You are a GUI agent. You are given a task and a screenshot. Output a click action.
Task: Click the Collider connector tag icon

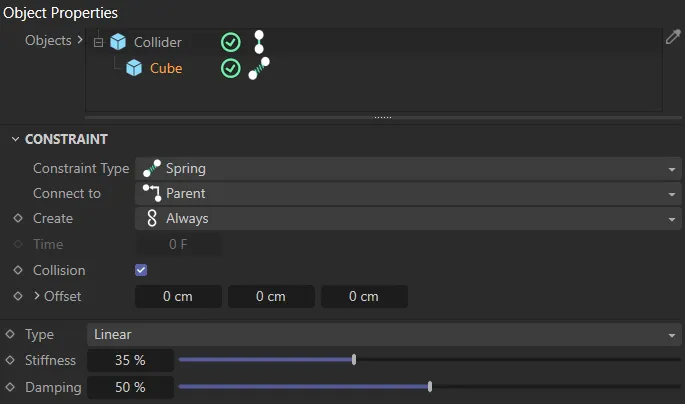tap(259, 42)
